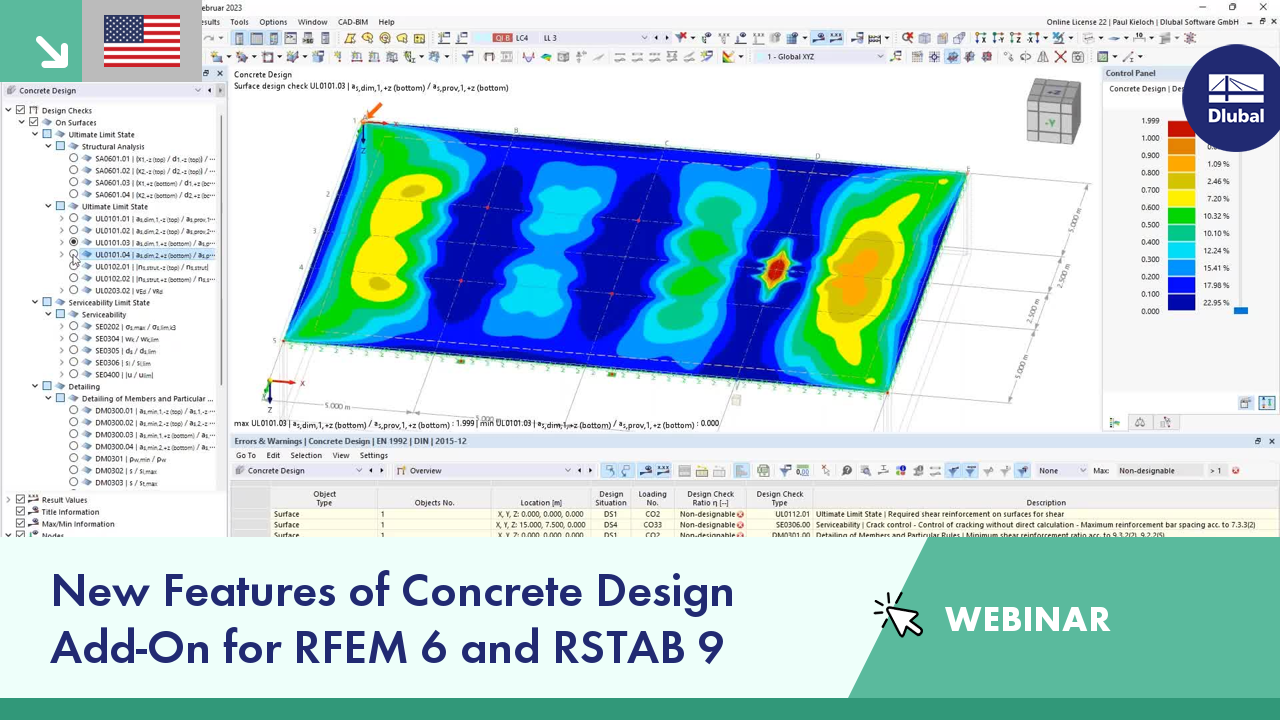Toggle the Title Information checkbox
The width and height of the screenshot is (1280, 720).
click(20, 511)
